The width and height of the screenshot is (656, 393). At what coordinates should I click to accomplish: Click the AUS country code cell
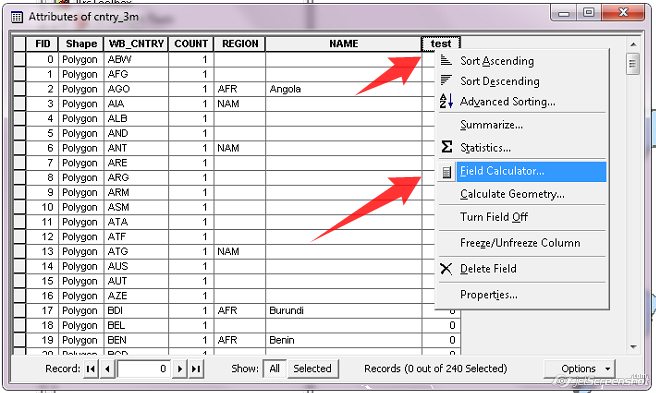pos(136,266)
